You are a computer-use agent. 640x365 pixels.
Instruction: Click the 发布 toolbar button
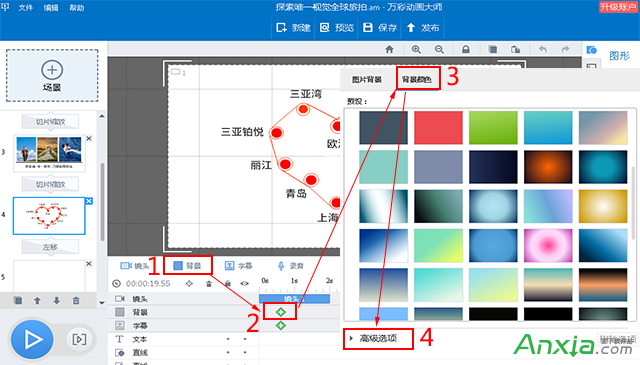[423, 27]
